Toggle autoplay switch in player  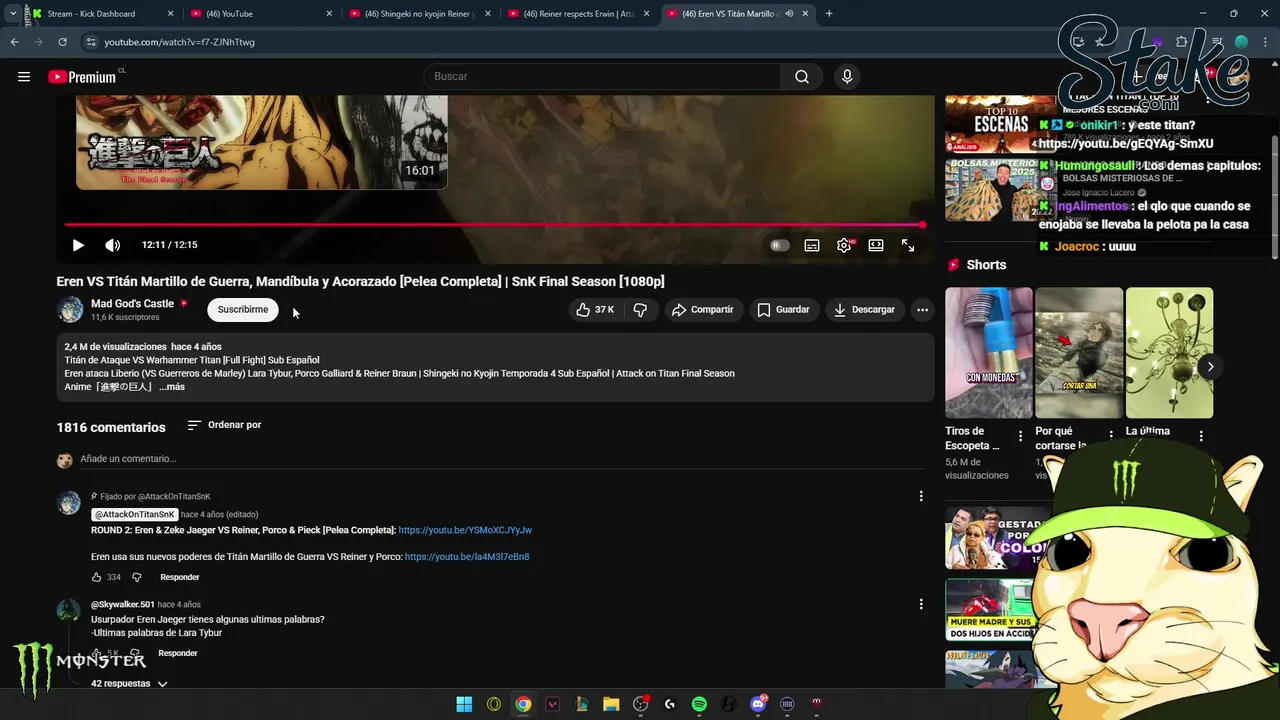click(x=780, y=245)
